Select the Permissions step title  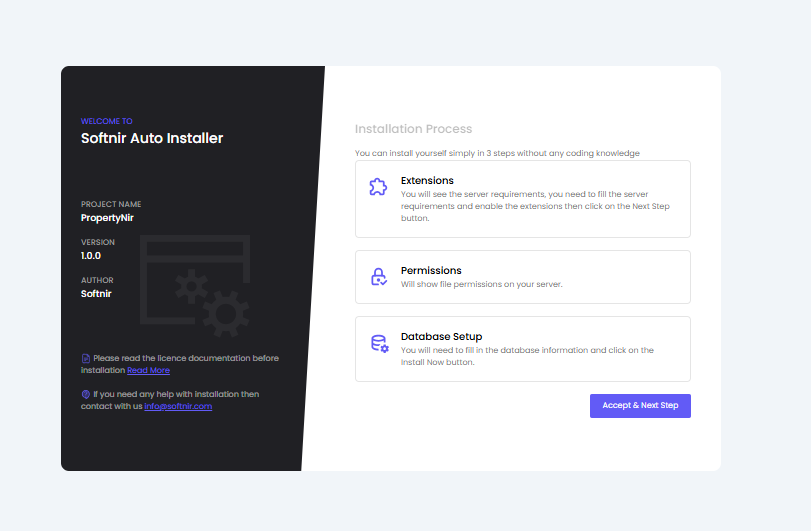click(431, 270)
